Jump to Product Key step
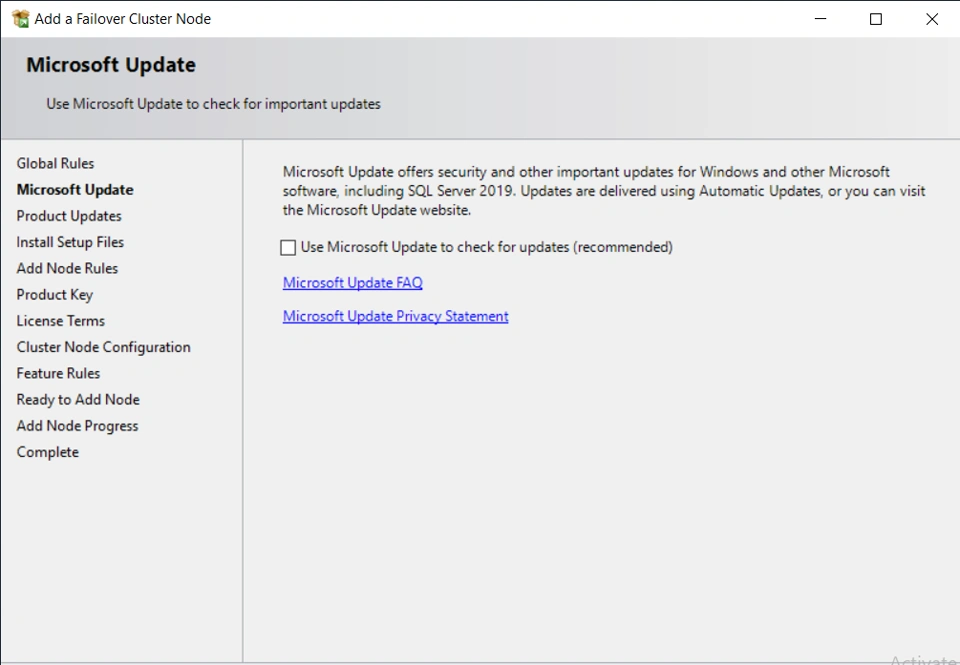 point(54,294)
